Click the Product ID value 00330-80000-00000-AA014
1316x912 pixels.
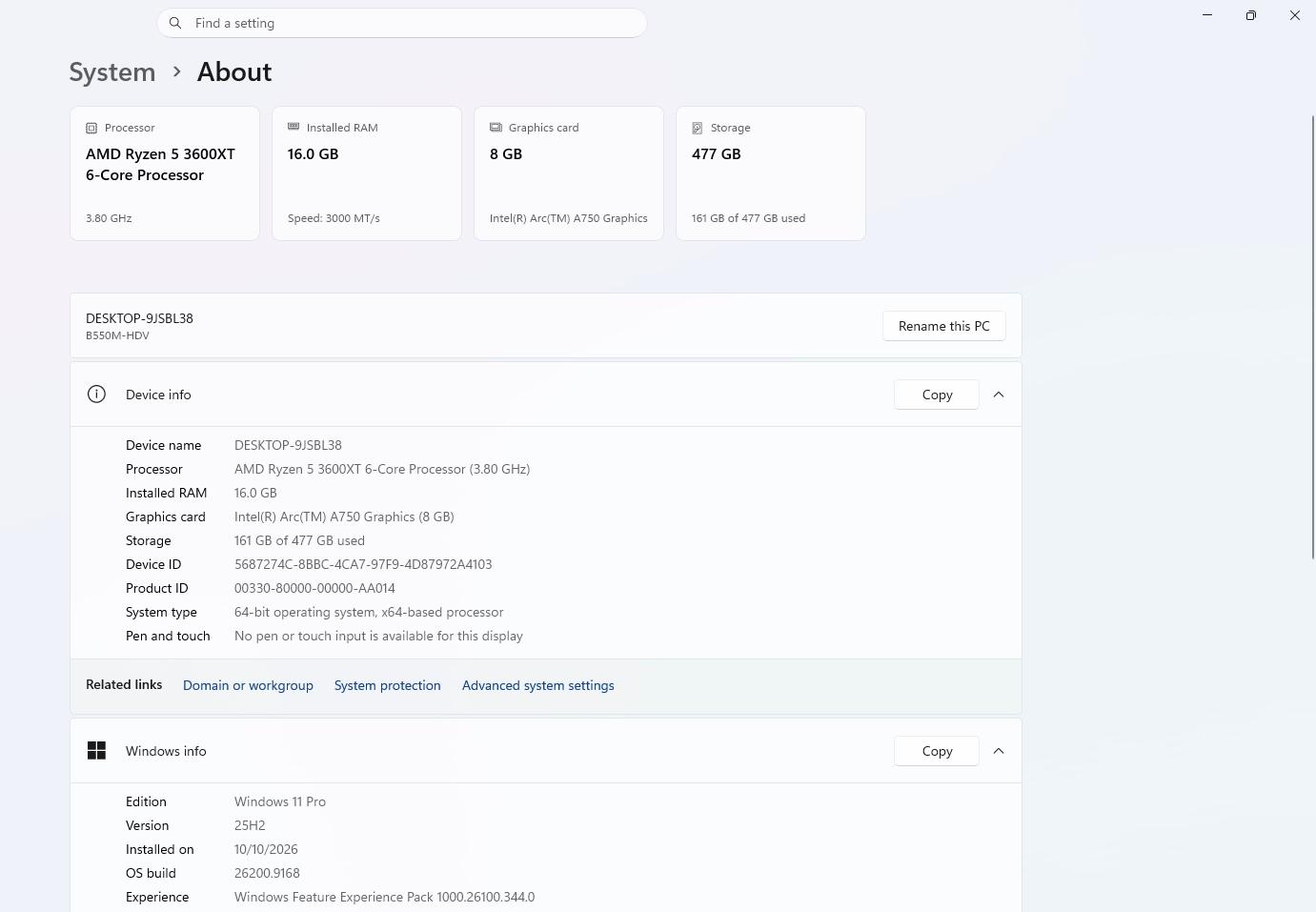point(314,588)
